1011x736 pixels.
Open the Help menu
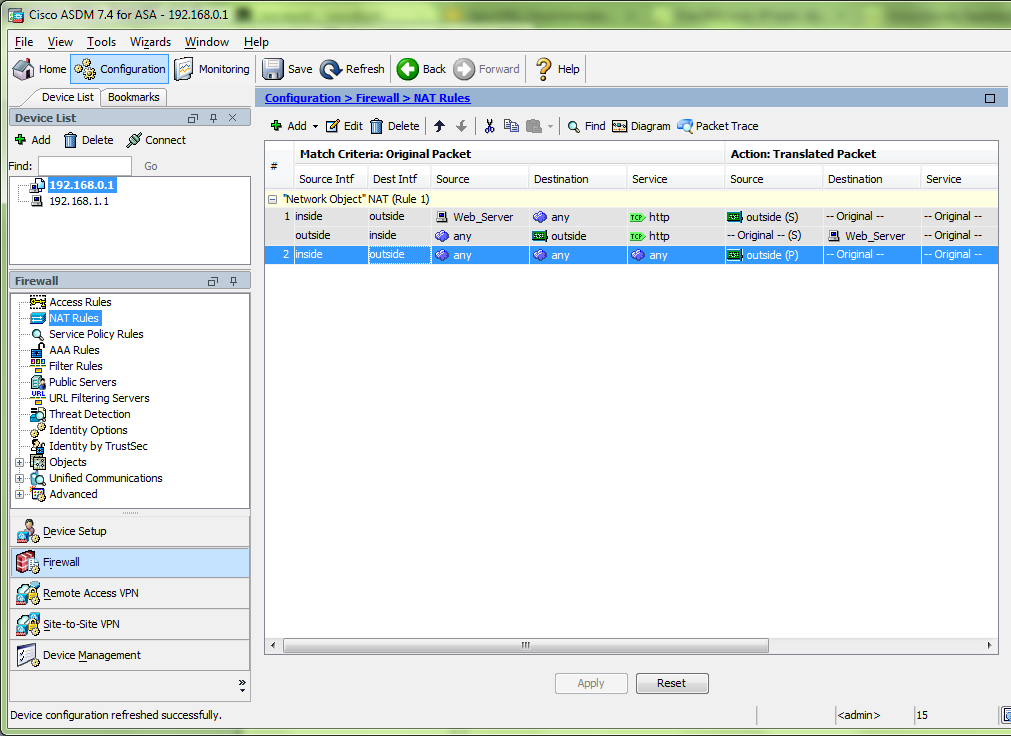coord(256,42)
